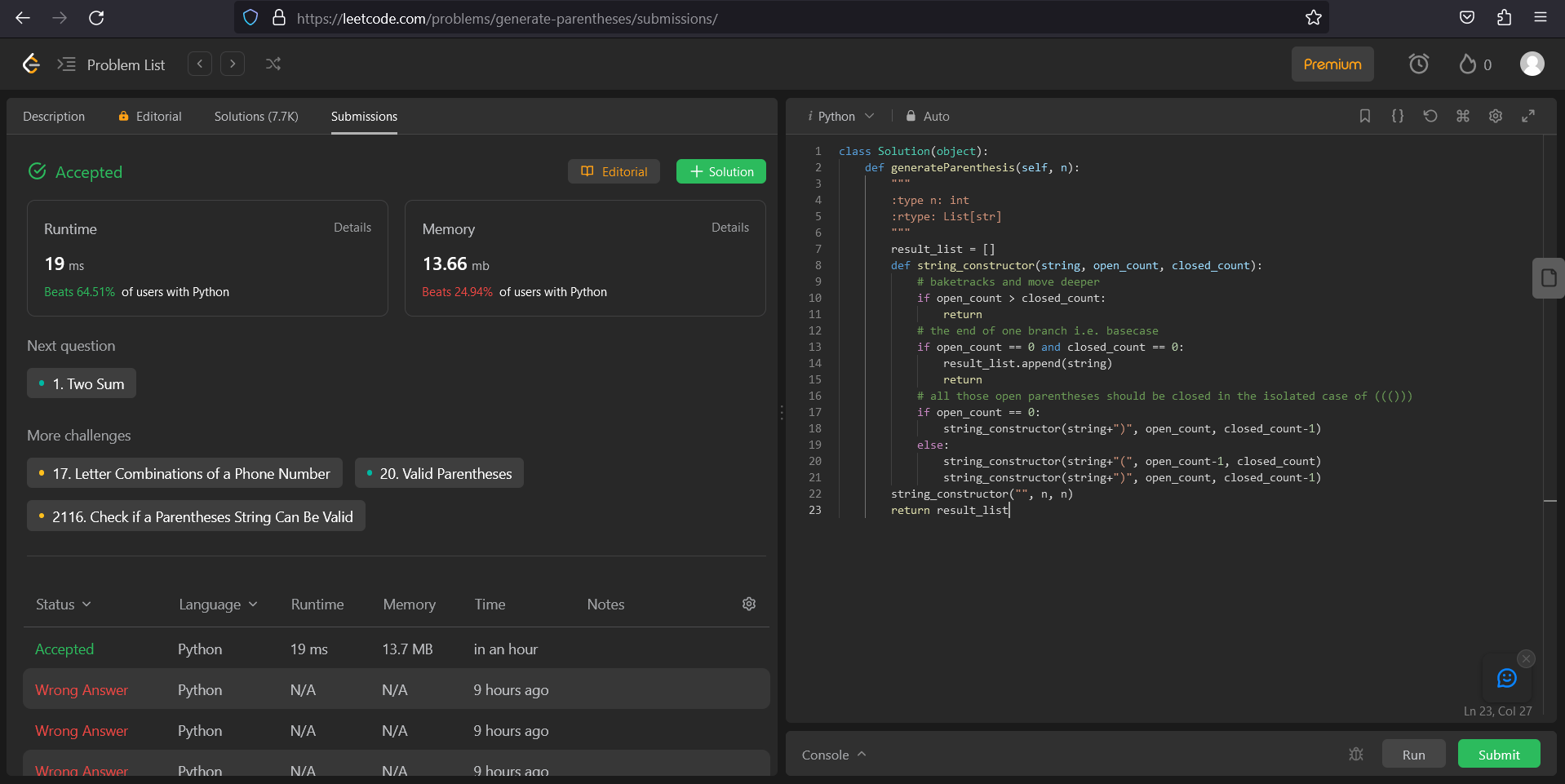The height and width of the screenshot is (784, 1565).
Task: Expand the editor to fullscreen
Action: point(1528,116)
